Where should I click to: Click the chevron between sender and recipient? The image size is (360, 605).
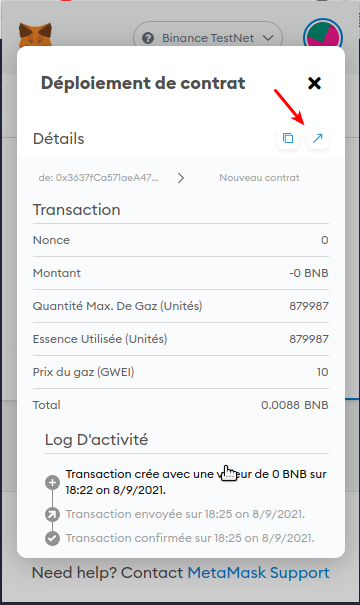click(181, 178)
